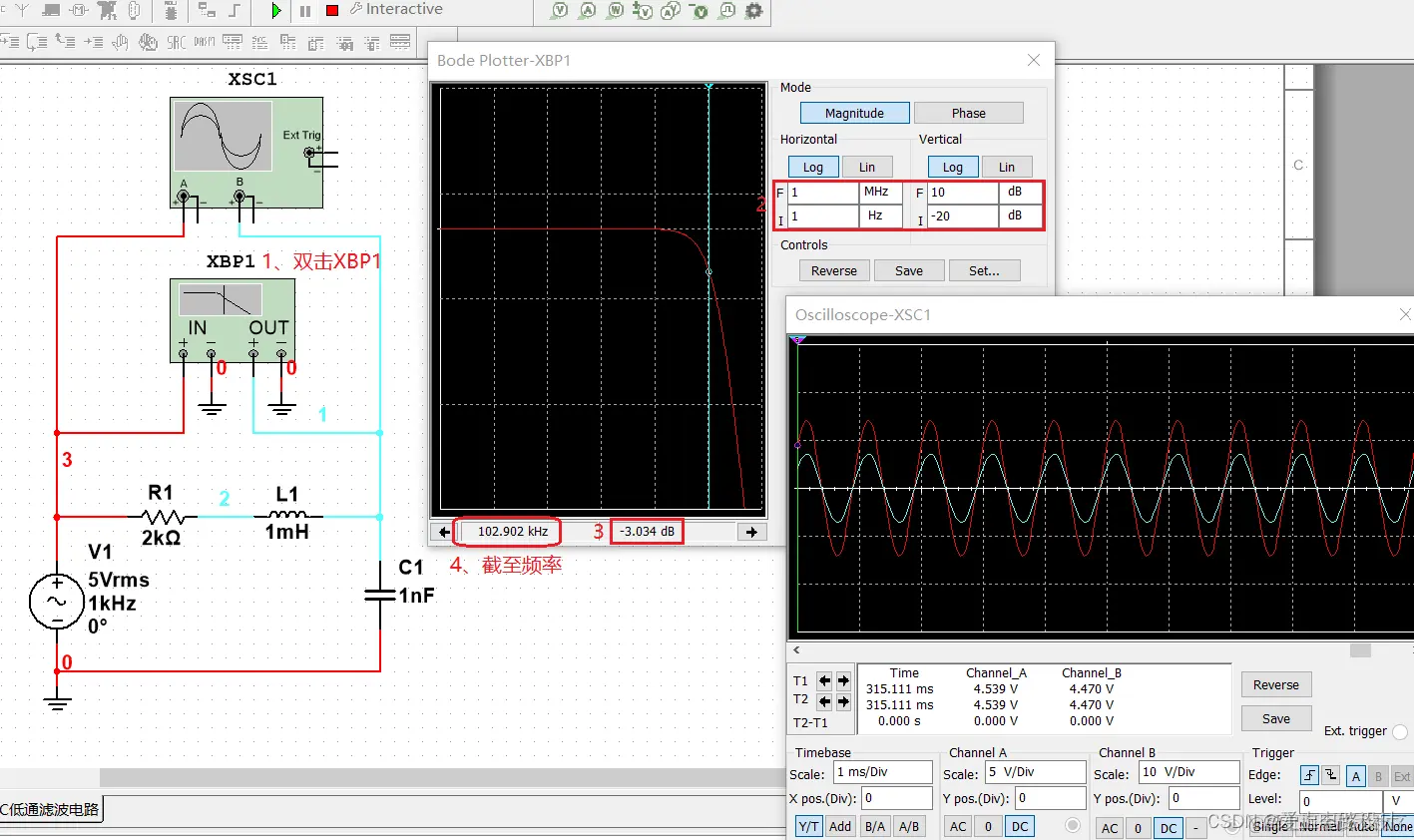Set horizontal axis to Lin scale
The width and height of the screenshot is (1414, 840).
point(867,167)
